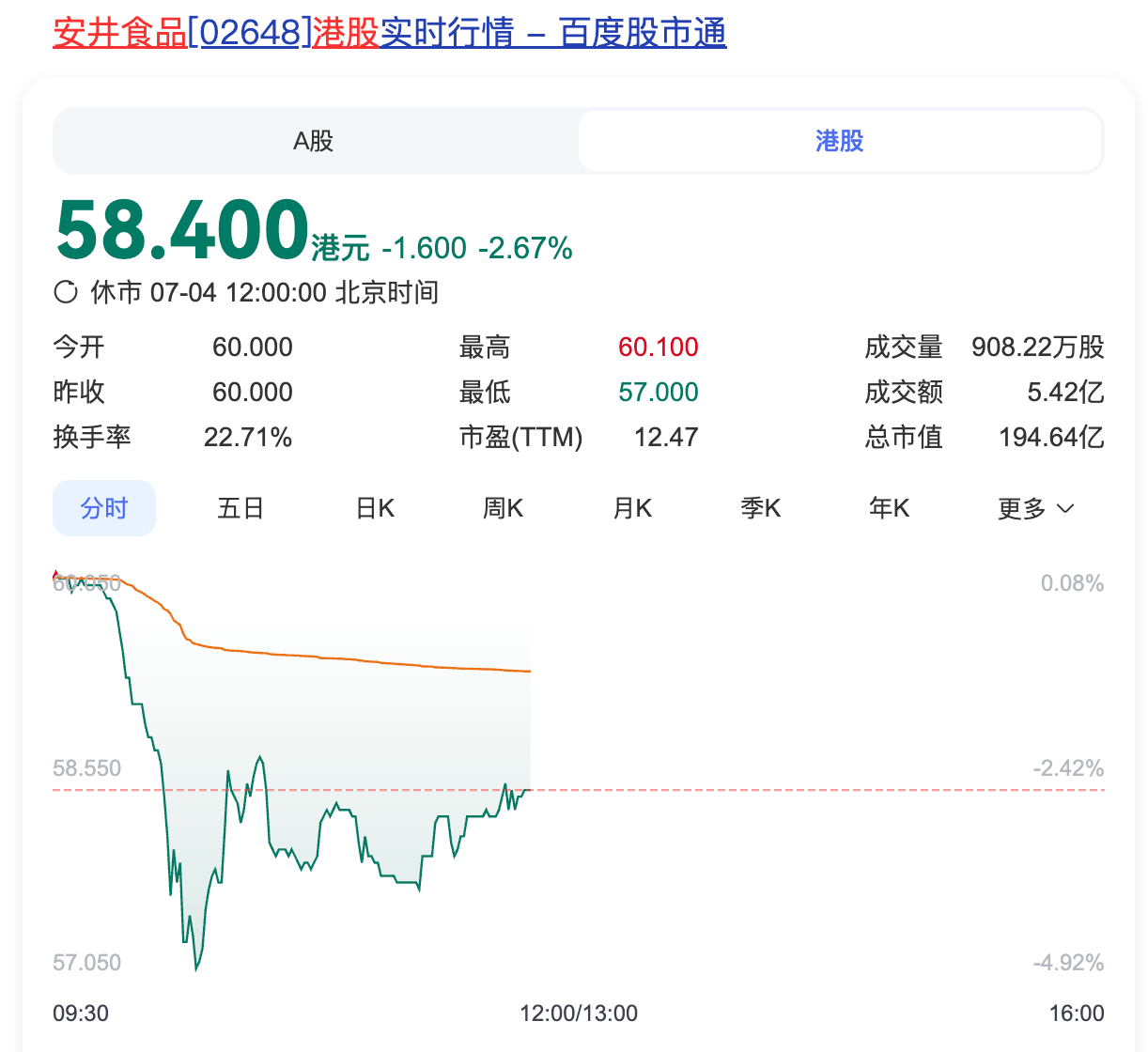Screen dimensions: 1148x1052
Task: Select the 年K chart tab
Action: coord(889,508)
